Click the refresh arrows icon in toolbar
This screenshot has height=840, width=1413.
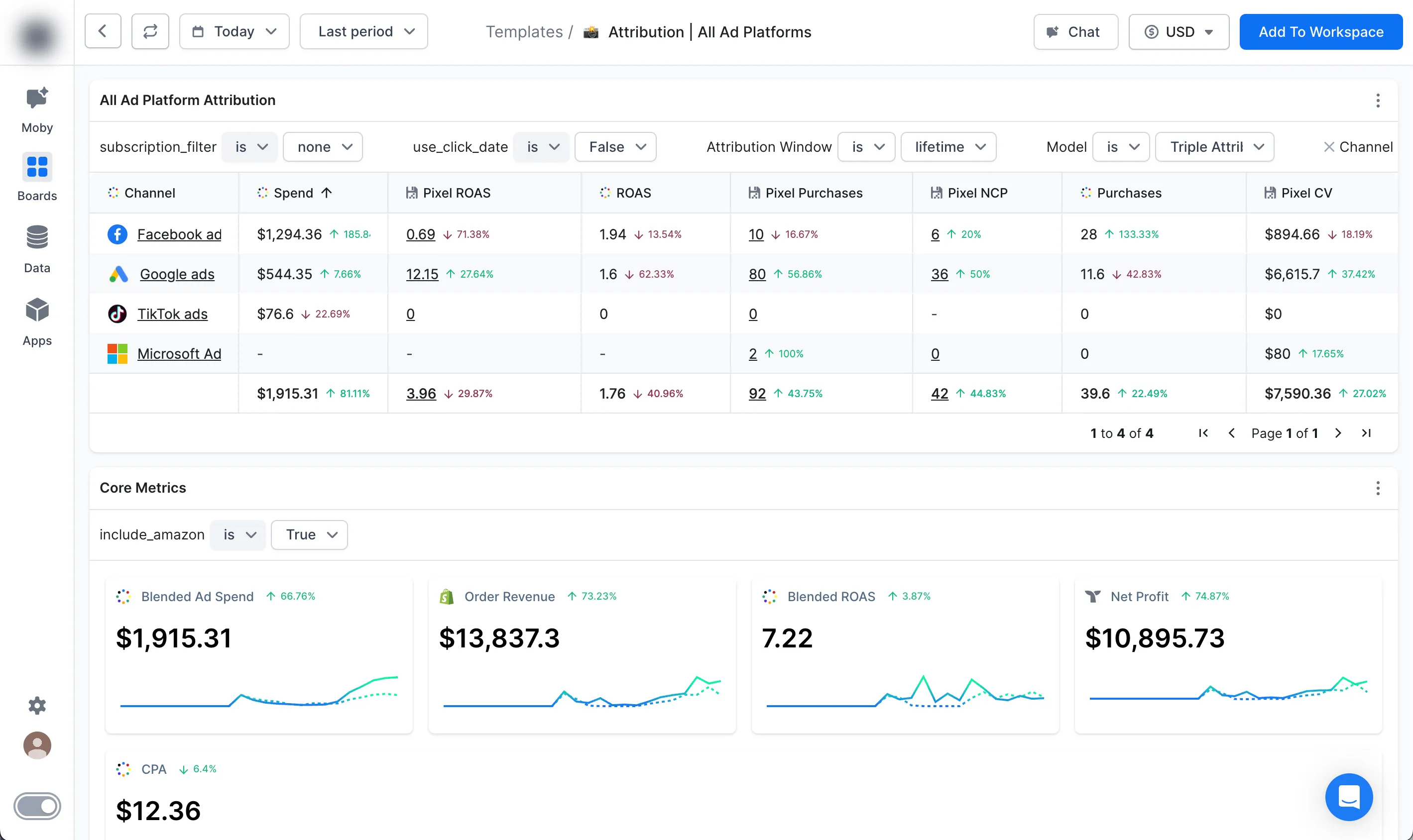[150, 32]
